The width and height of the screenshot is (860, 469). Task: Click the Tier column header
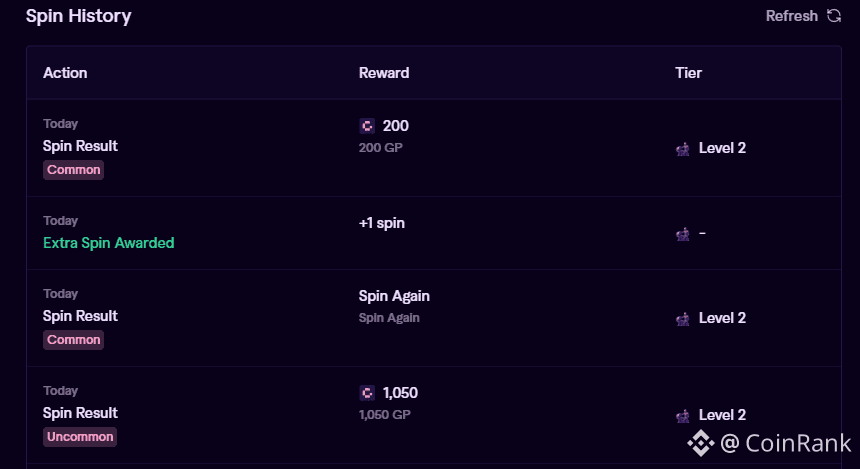coord(688,73)
